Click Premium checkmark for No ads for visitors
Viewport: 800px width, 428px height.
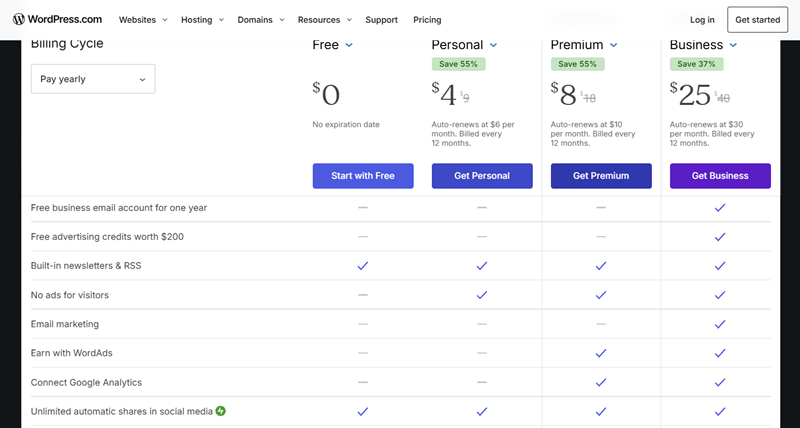601,295
